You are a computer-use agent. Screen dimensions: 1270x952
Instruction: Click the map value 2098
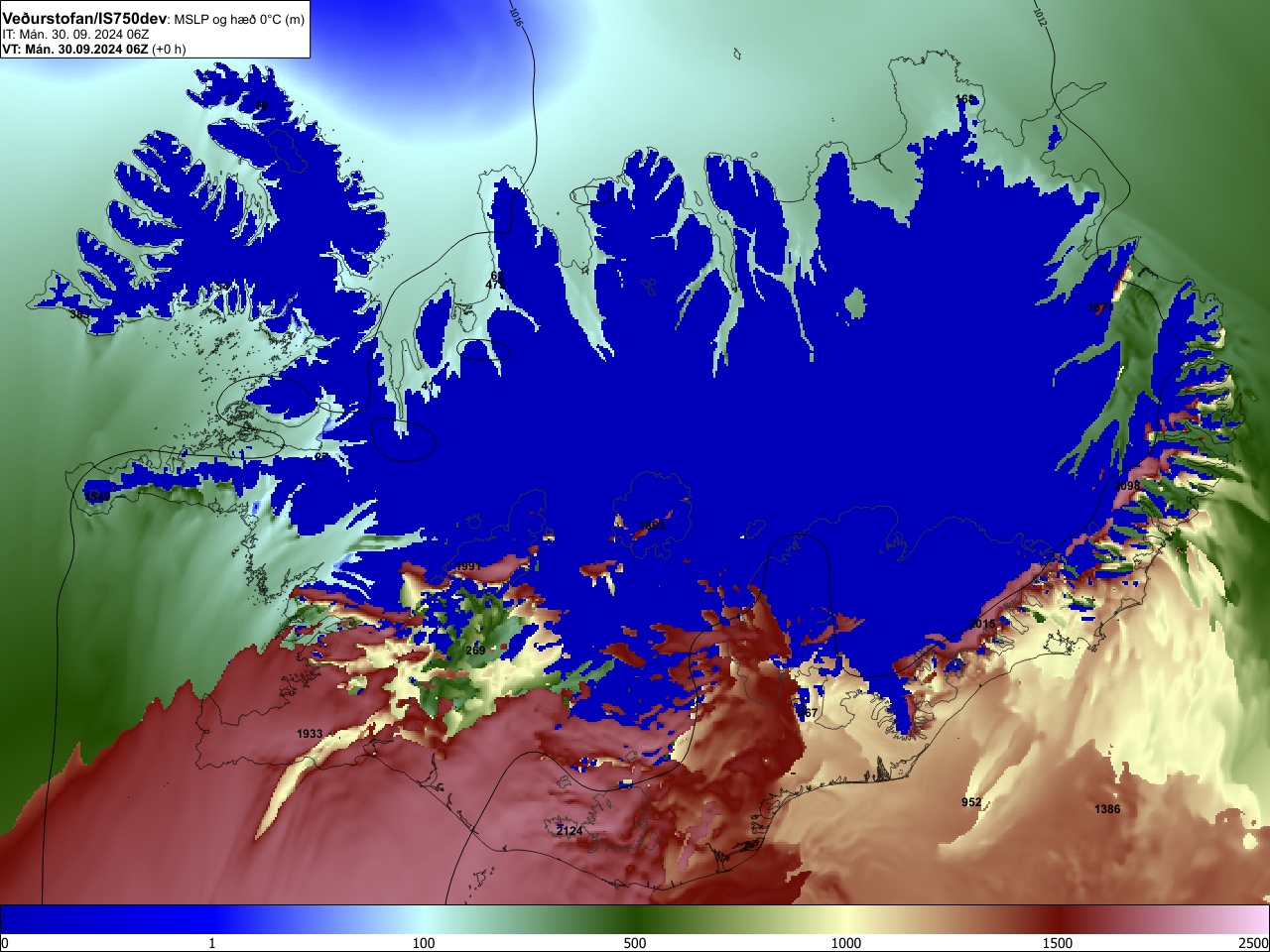[x=1127, y=486]
